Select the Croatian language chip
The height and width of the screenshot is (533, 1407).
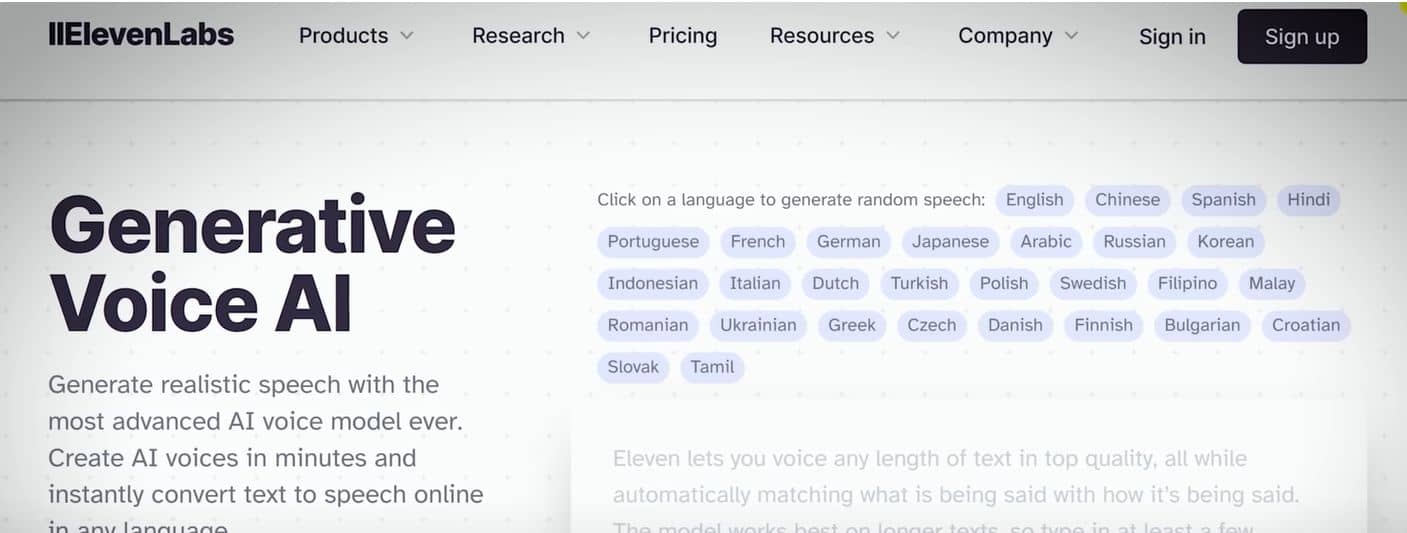(1305, 325)
